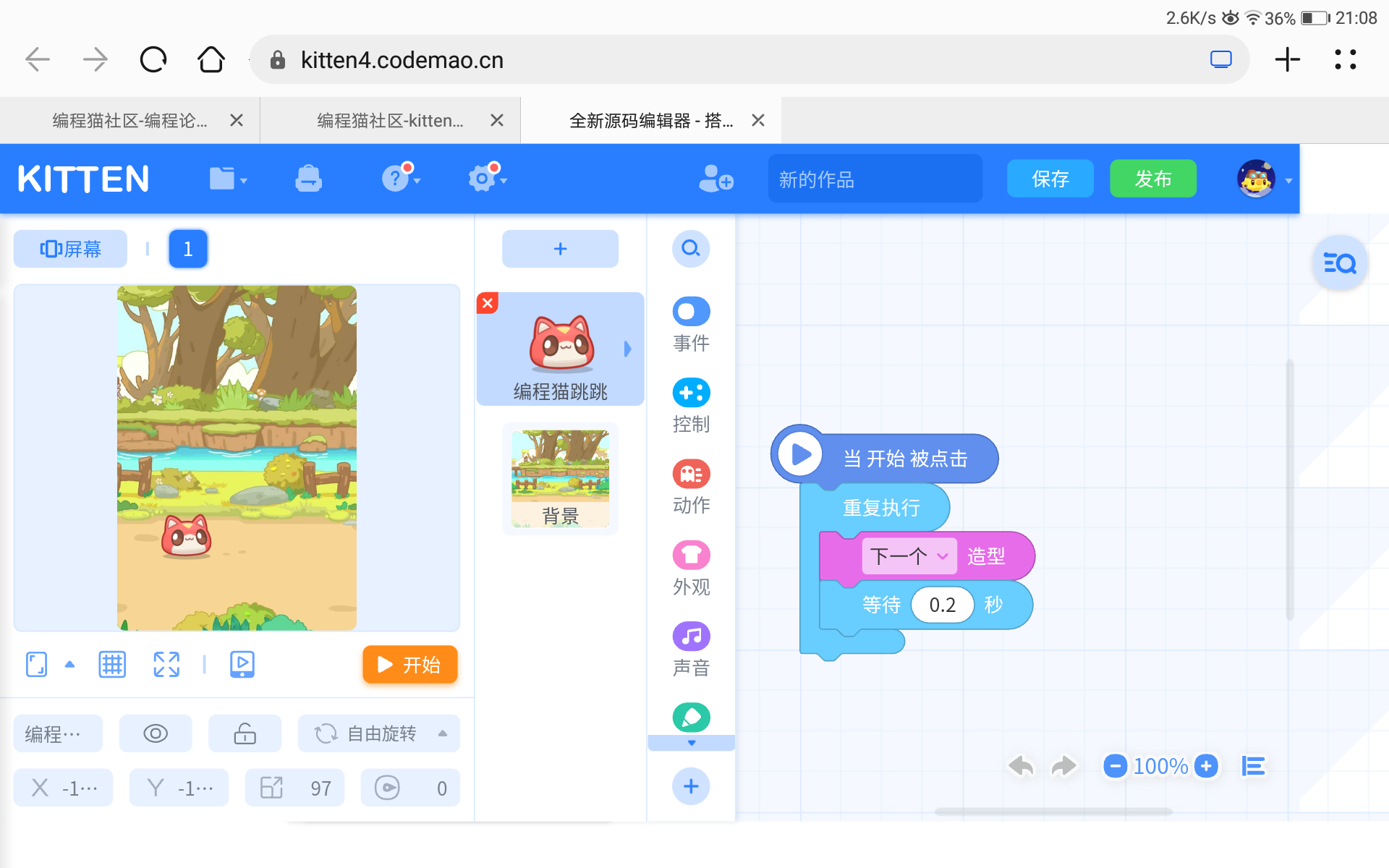Open the browser home page
This screenshot has height=868, width=1389.
coord(211,59)
